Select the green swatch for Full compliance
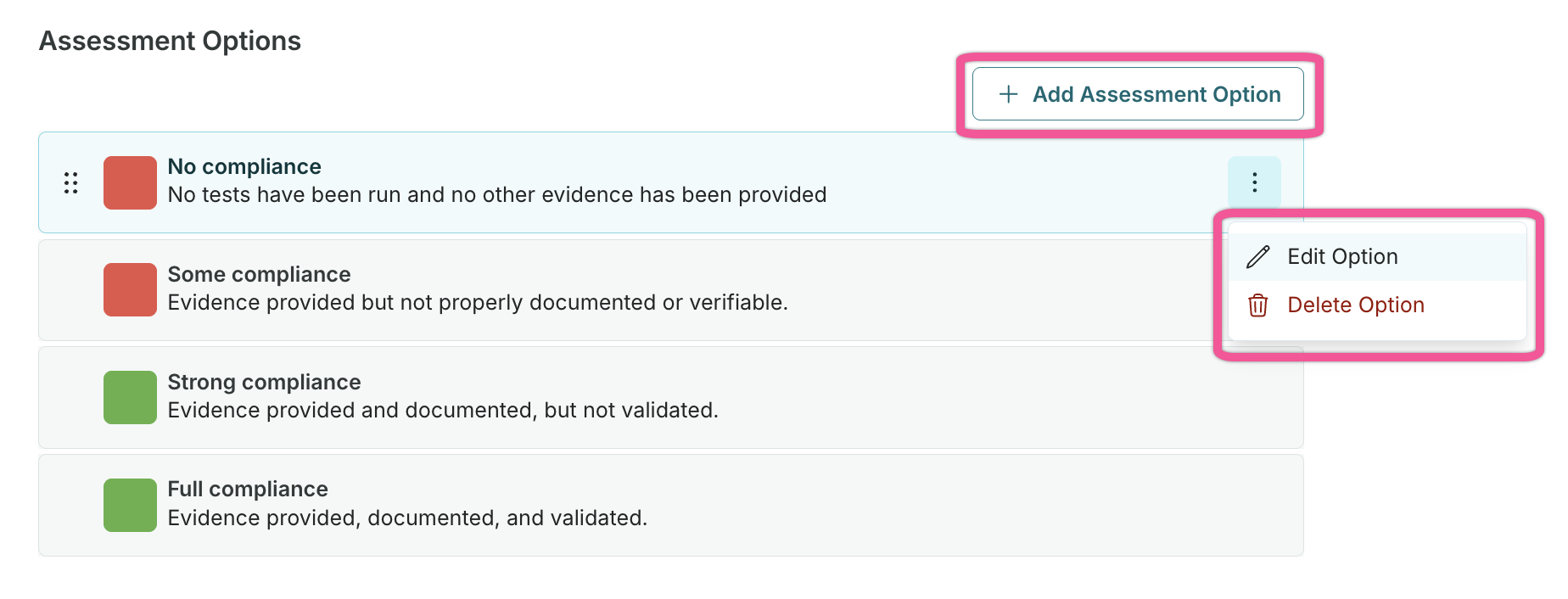 click(130, 505)
